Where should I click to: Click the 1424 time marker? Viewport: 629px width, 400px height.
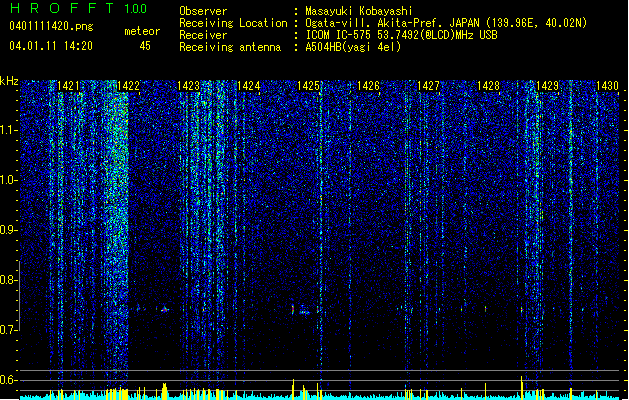pyautogui.click(x=249, y=86)
